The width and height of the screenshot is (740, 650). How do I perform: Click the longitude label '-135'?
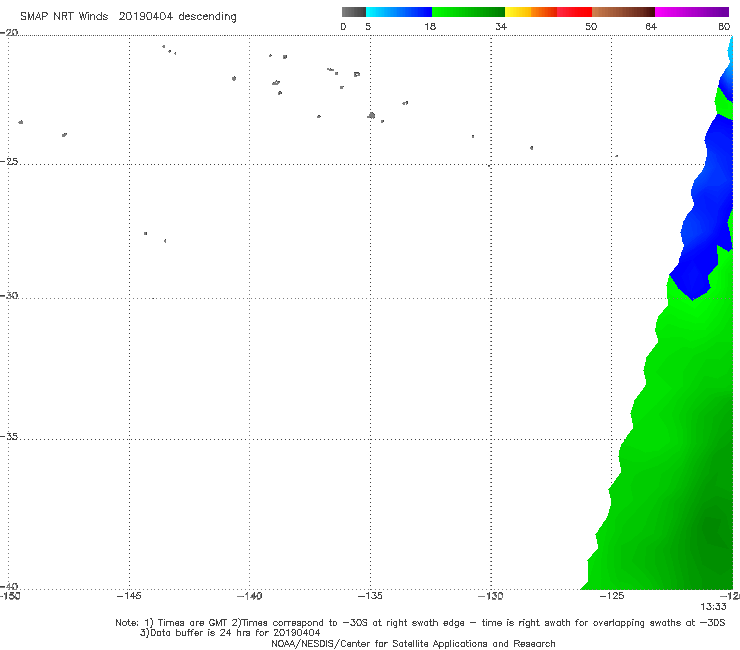[370, 596]
